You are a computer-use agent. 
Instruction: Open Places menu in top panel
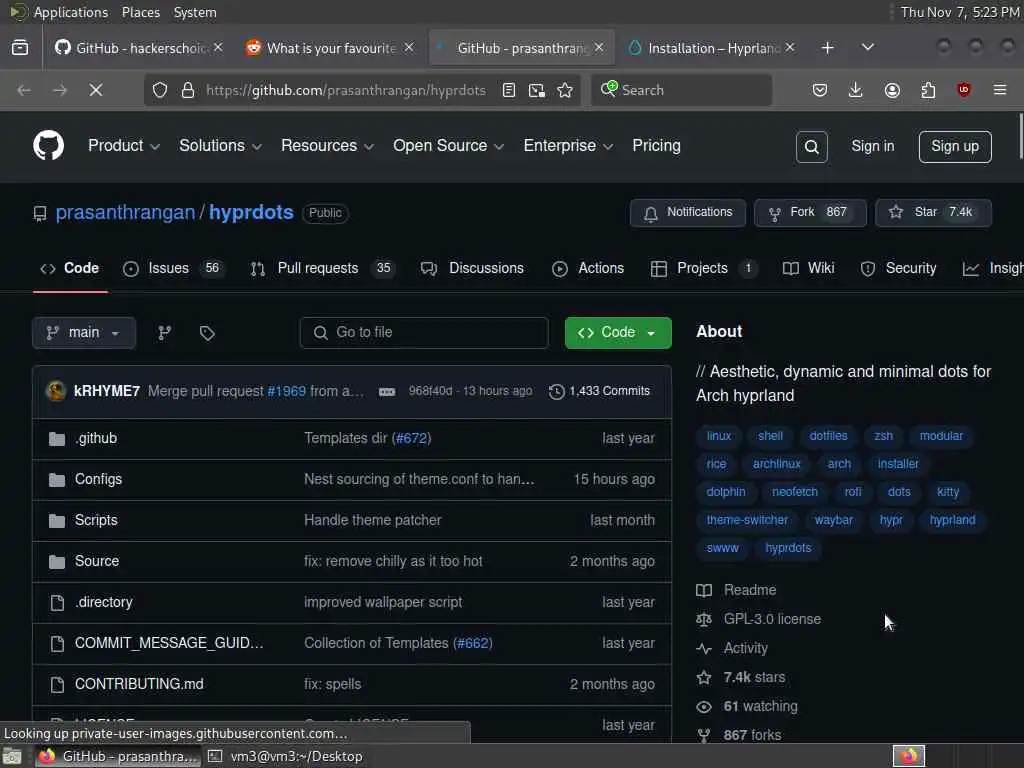click(140, 12)
